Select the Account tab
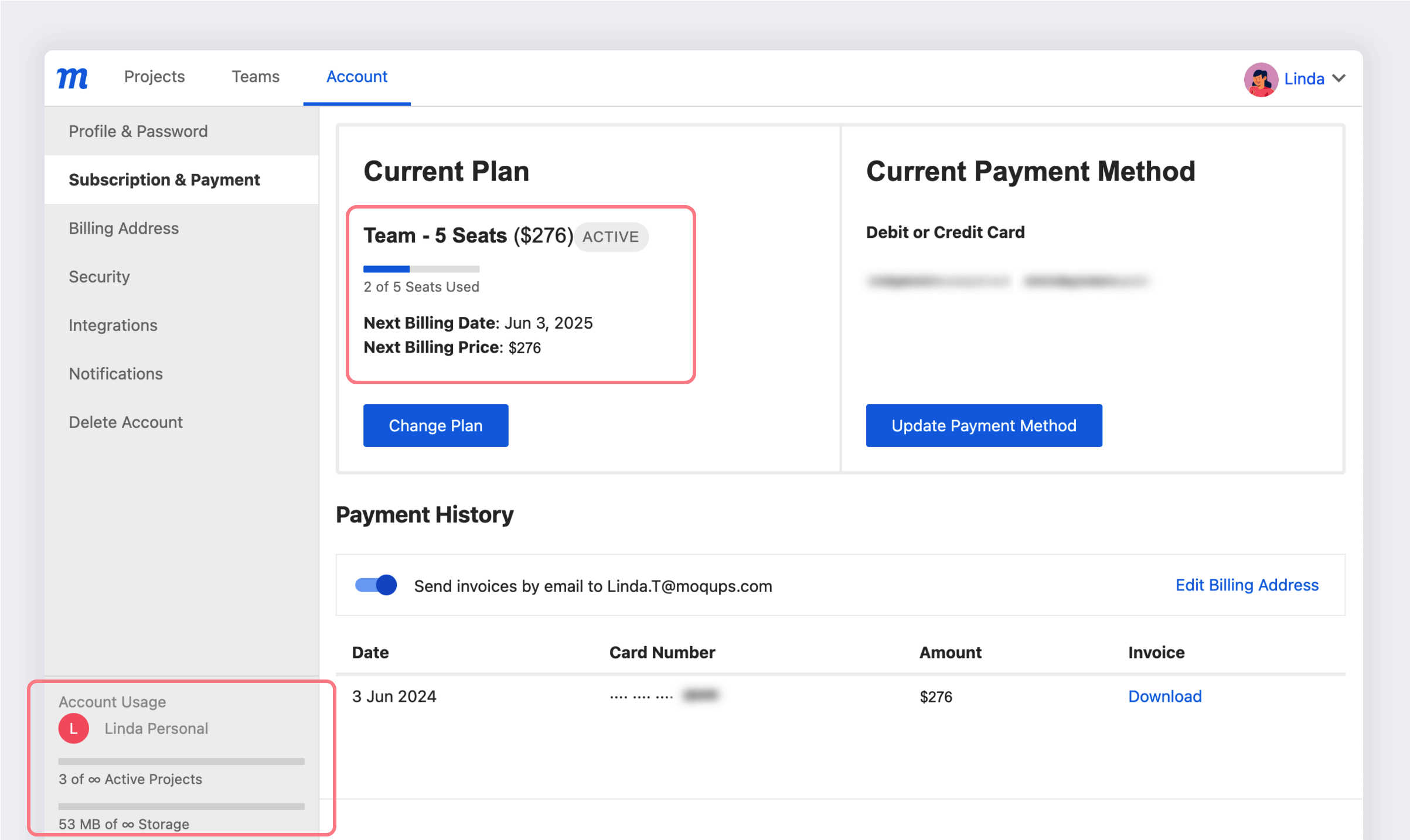The height and width of the screenshot is (840, 1410). pos(356,77)
